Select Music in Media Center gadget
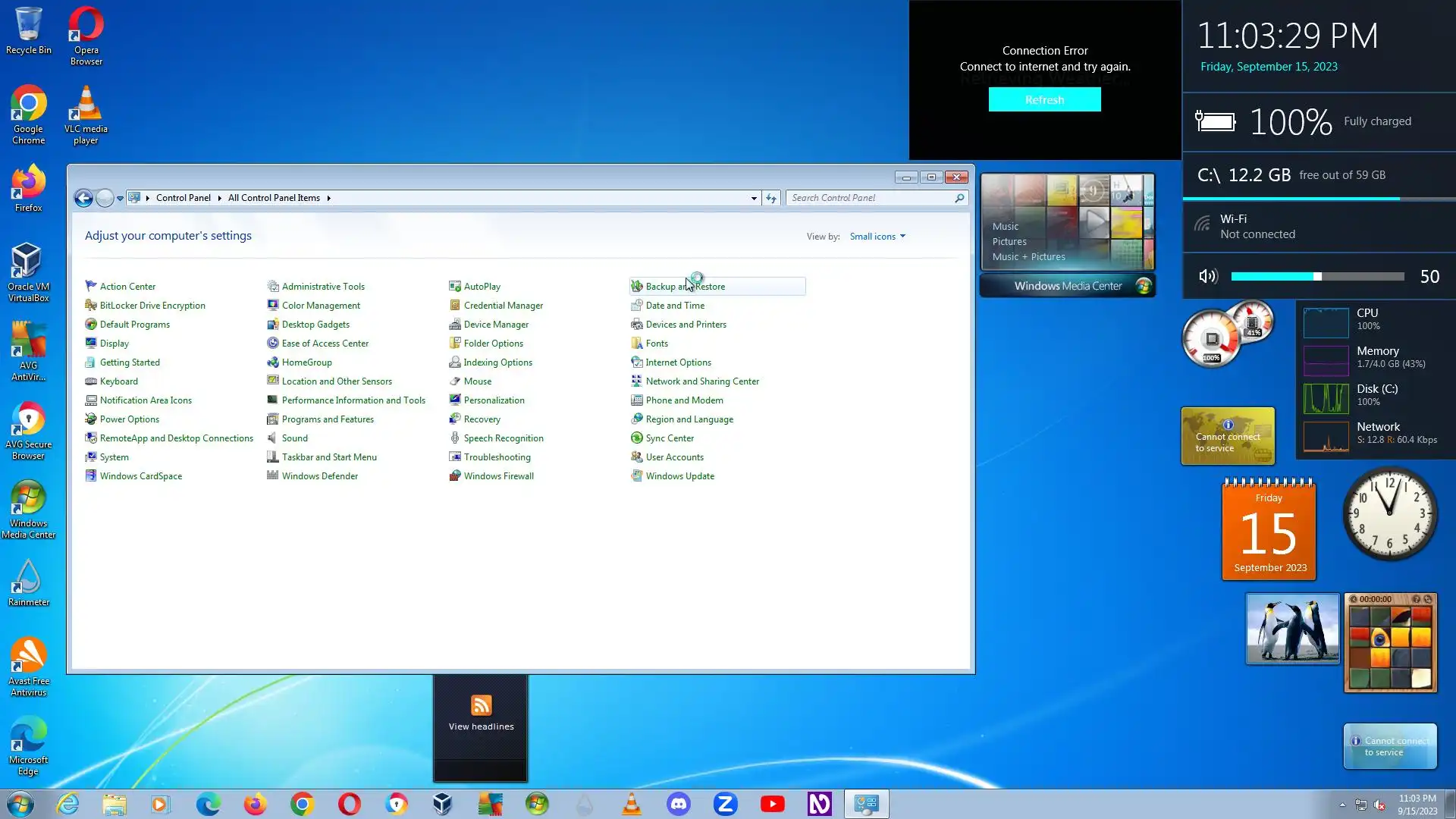The image size is (1456, 819). click(x=1006, y=226)
